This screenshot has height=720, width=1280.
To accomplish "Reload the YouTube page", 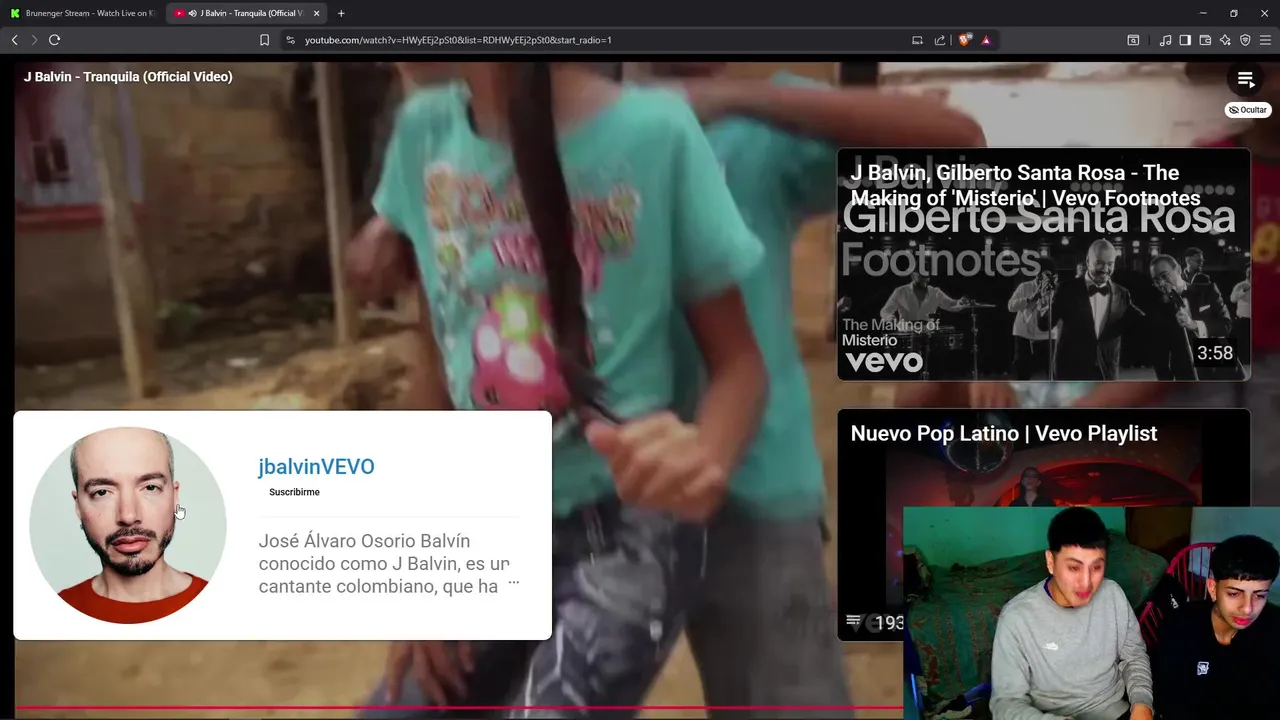I will [x=55, y=40].
